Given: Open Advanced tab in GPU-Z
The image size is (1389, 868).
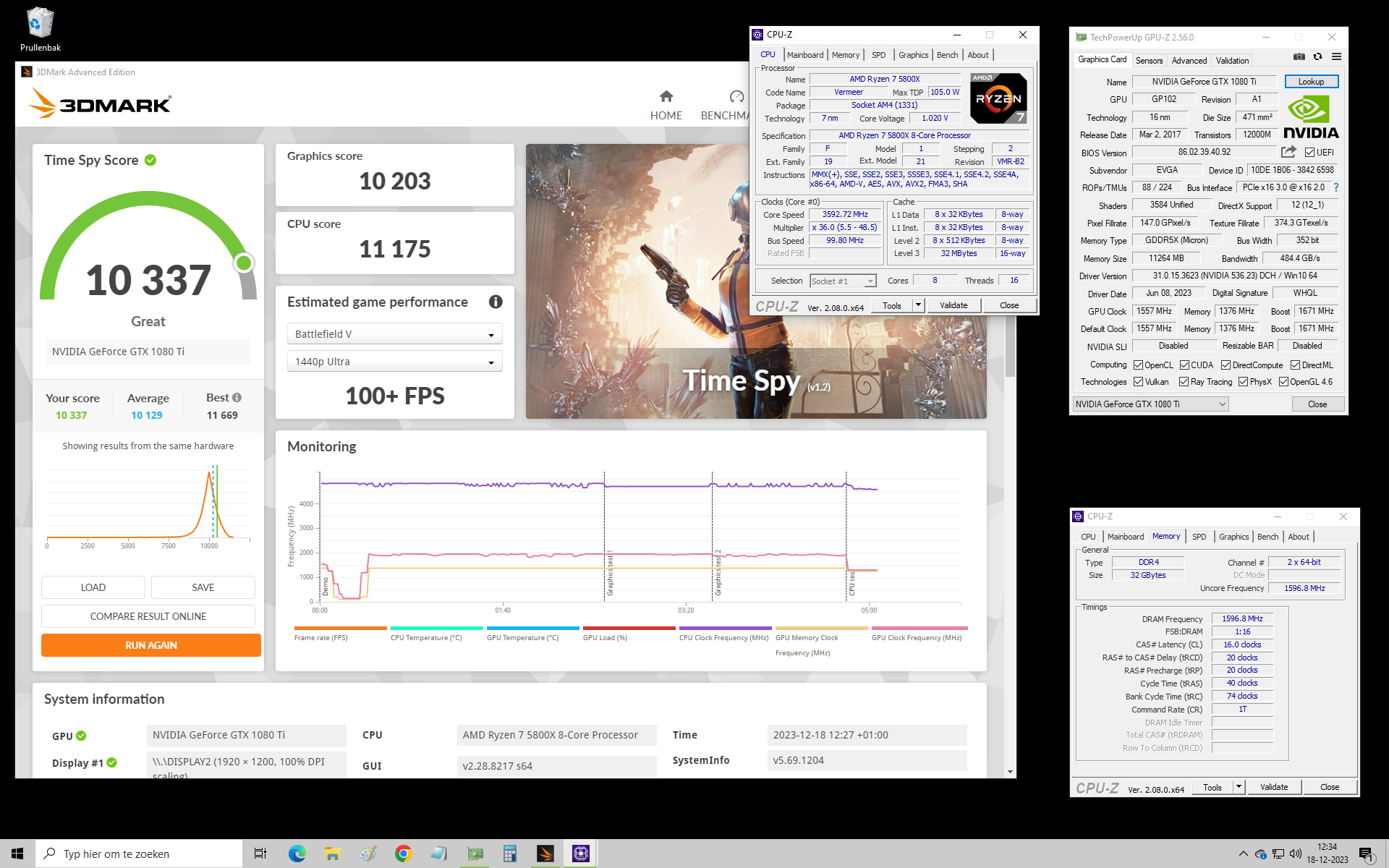Looking at the screenshot, I should click(1189, 61).
